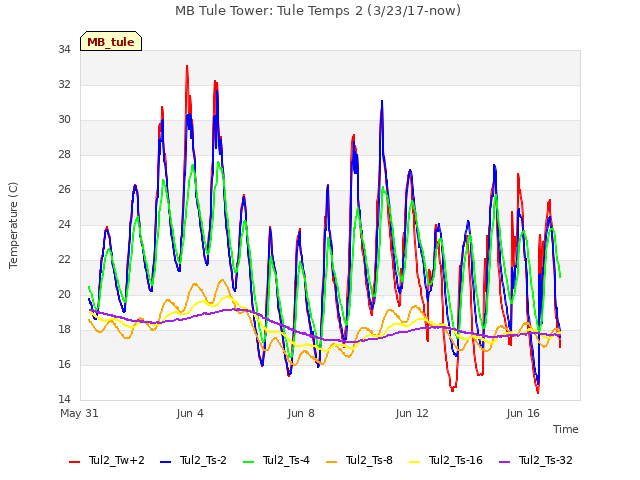Click the 24 y-axis tick label

coord(64,224)
